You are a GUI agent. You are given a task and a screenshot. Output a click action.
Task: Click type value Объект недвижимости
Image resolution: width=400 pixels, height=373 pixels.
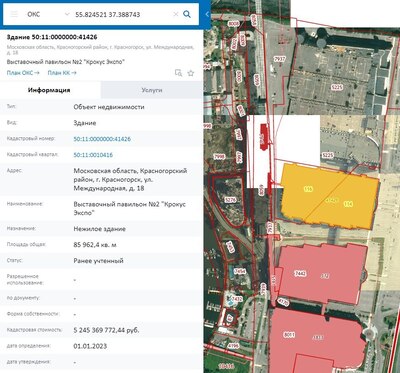click(x=109, y=107)
